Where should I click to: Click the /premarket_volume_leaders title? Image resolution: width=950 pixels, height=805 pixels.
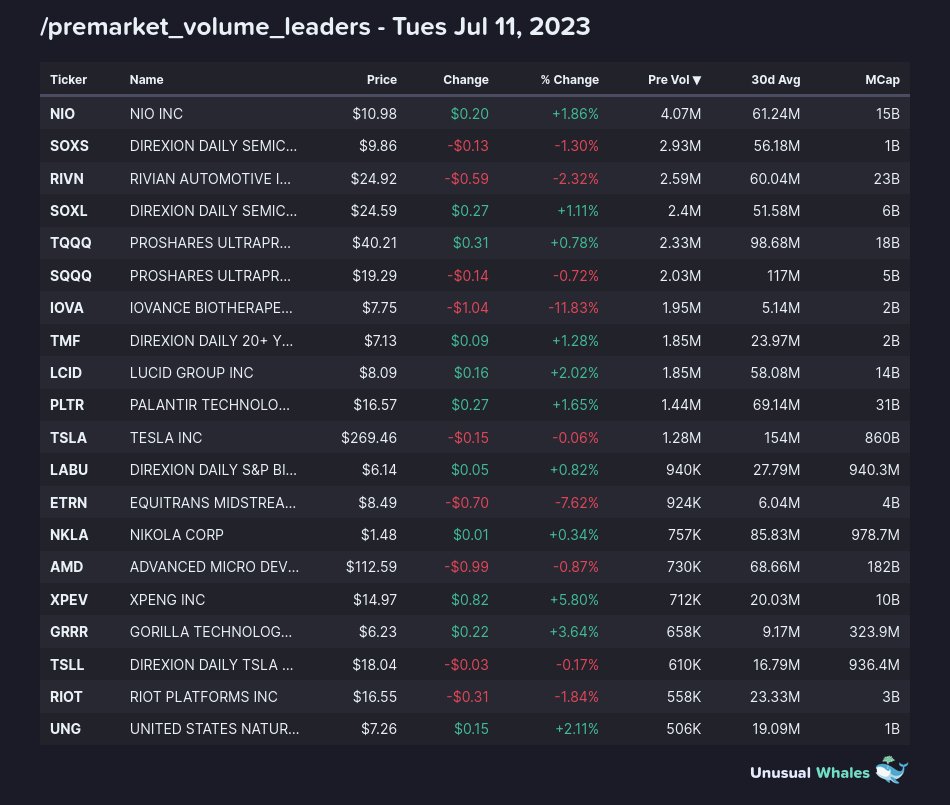point(205,27)
